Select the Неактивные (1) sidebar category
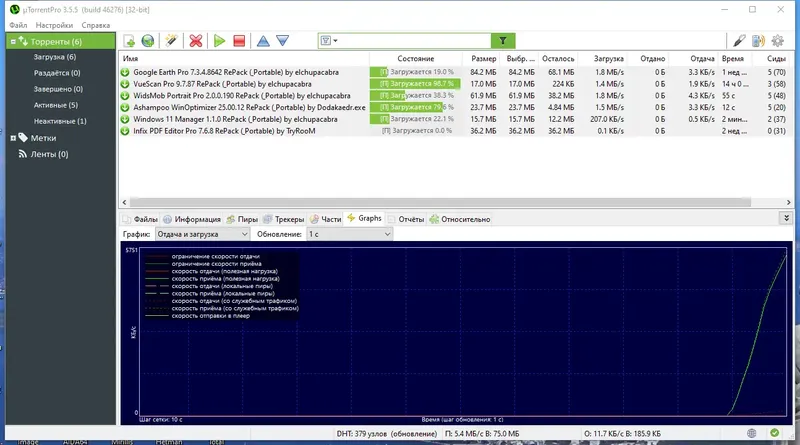Screen dimensions: 800x445 60,121
